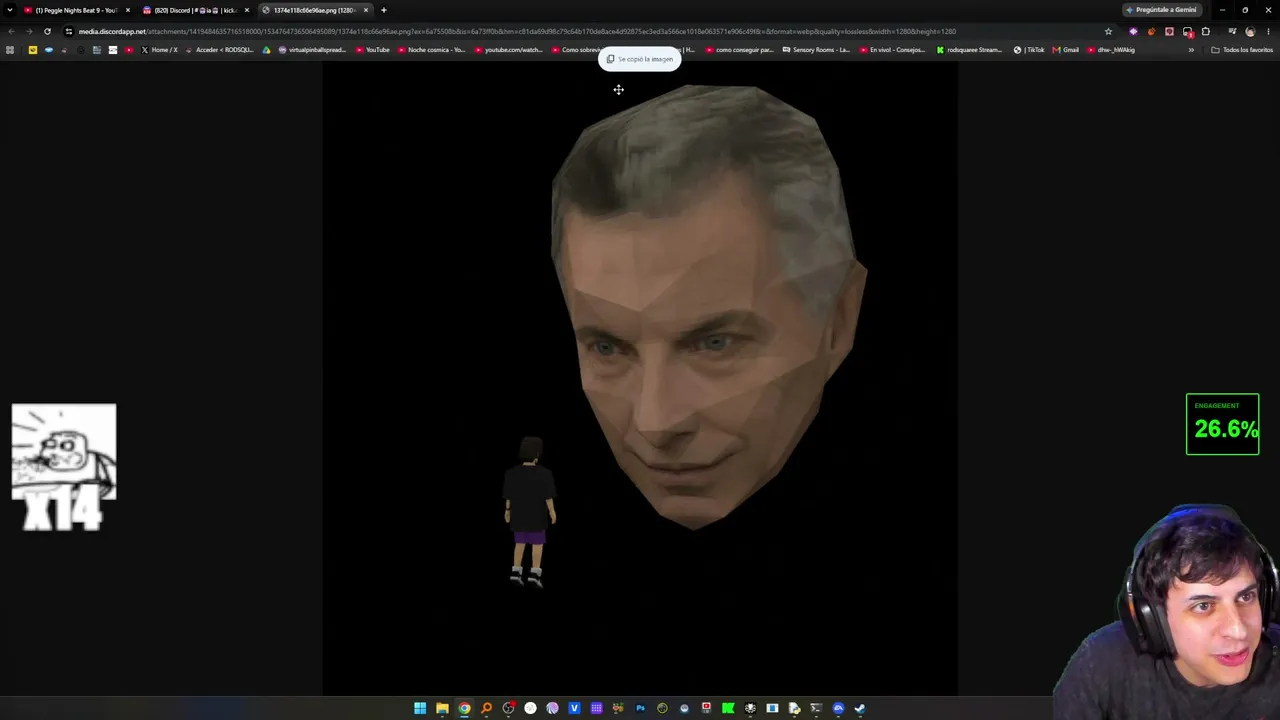
Task: Open the blue V app in taskbar
Action: point(574,708)
